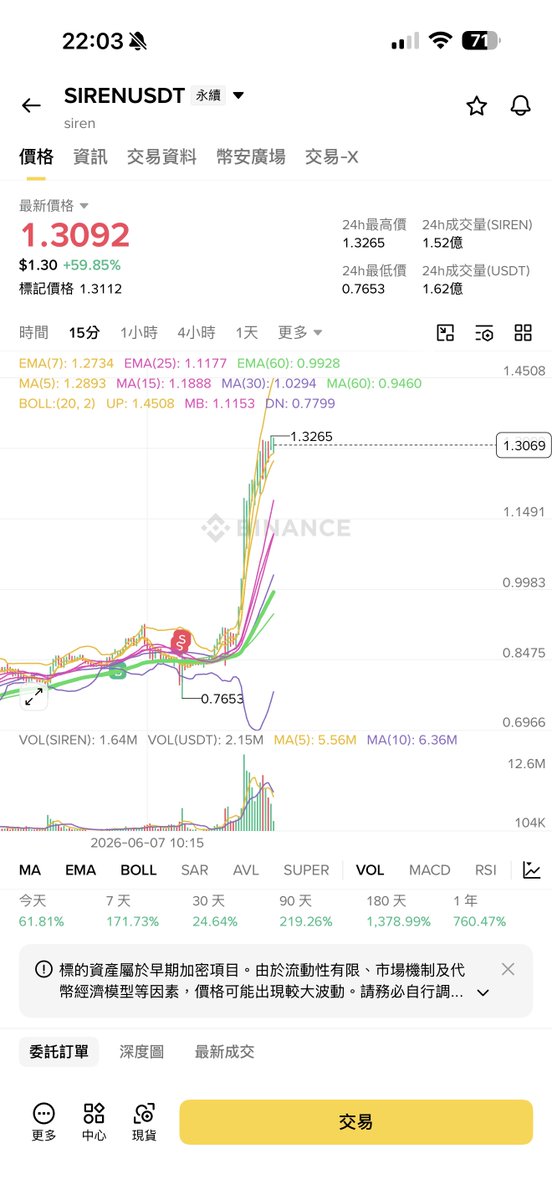Select the 1天 chart interval
Screen dimensions: 552x1200
click(x=247, y=332)
